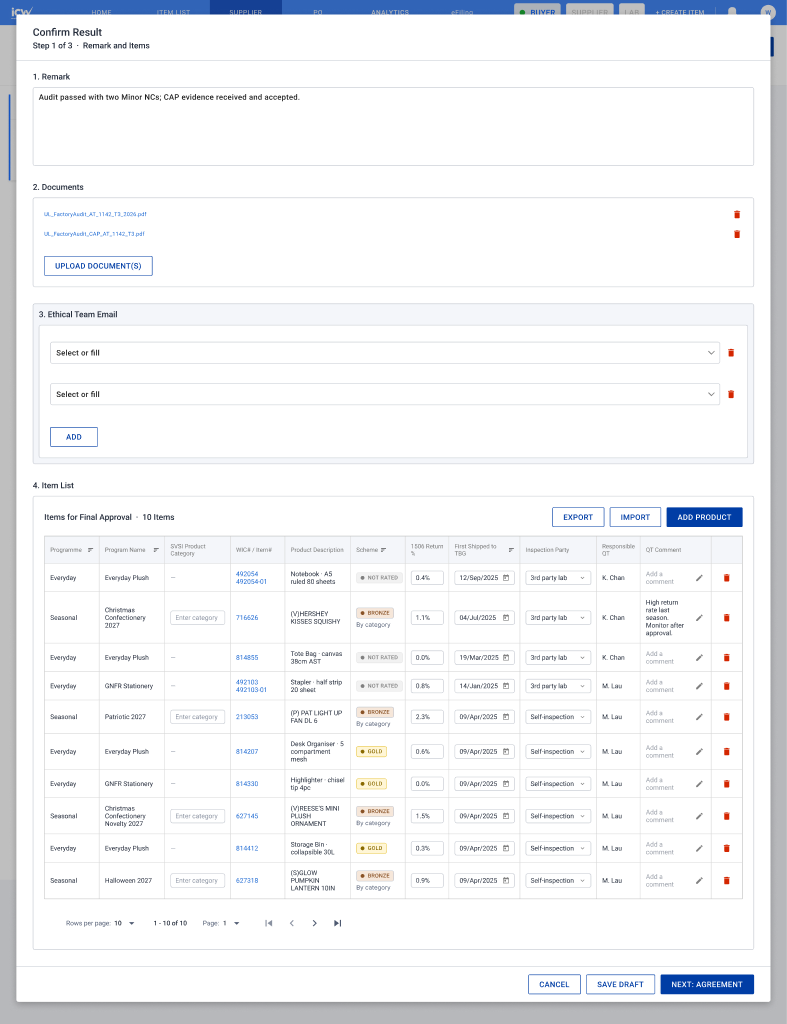
Task: Change Inspection Party for Stapler row
Action: point(558,686)
